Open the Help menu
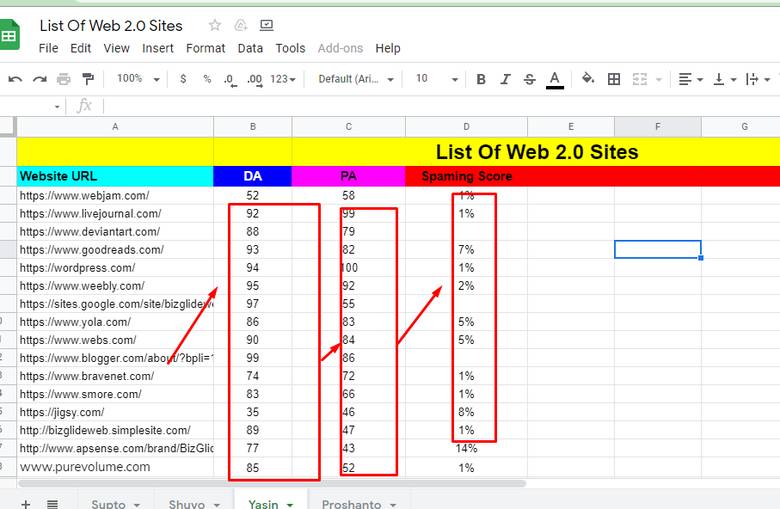The width and height of the screenshot is (780, 509). (x=388, y=48)
